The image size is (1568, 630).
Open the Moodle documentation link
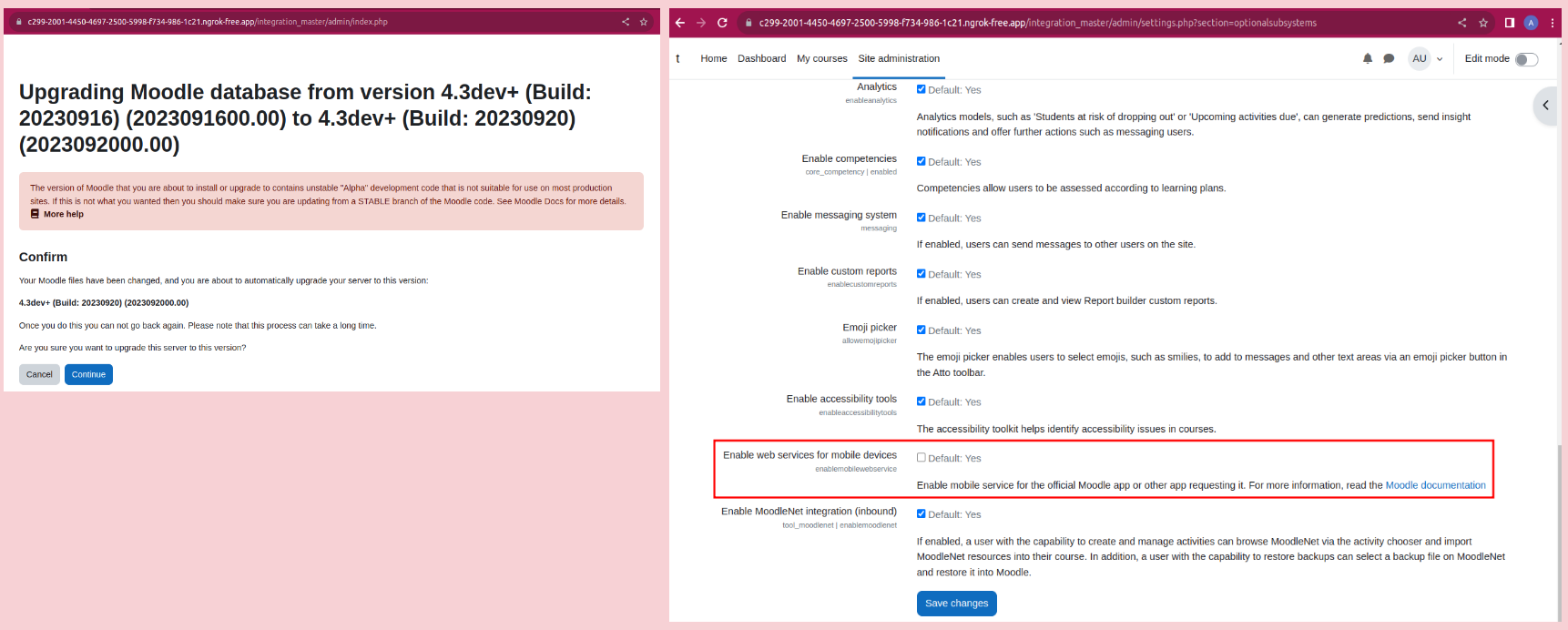click(x=1435, y=485)
